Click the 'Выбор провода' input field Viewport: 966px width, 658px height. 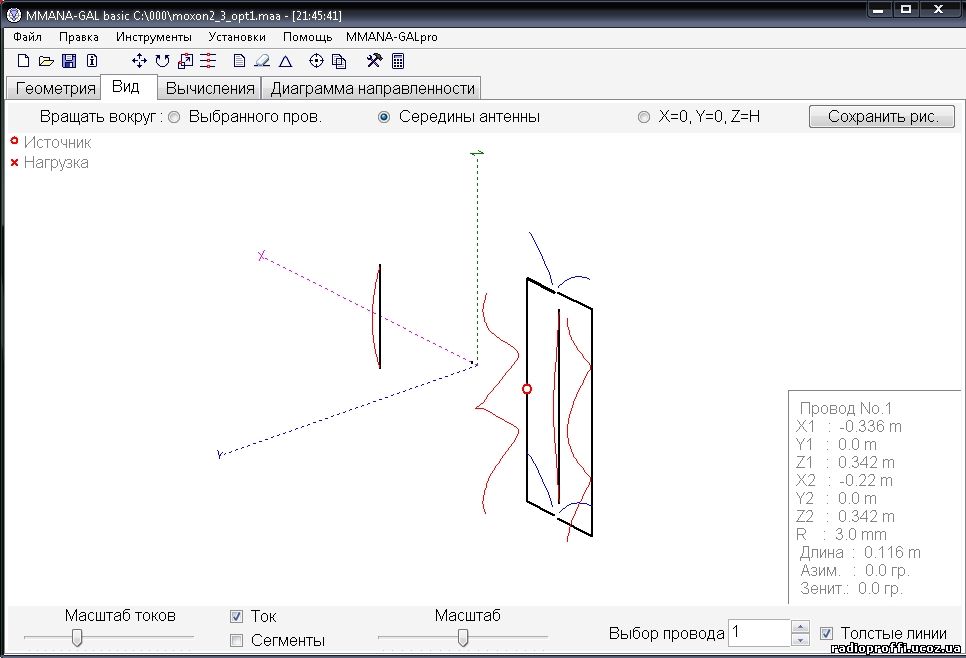click(759, 633)
